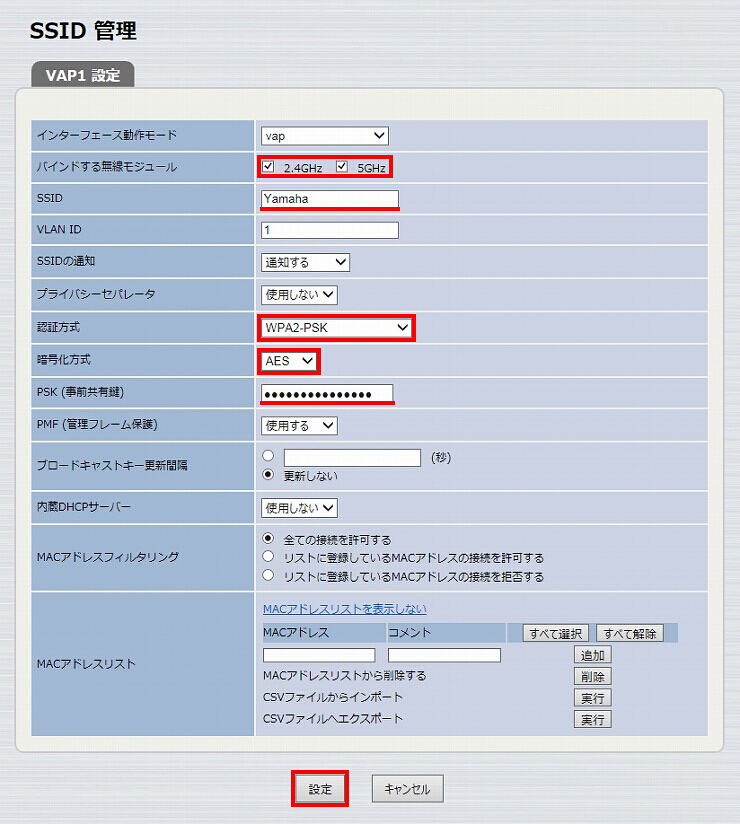Select the 更新しない radio button
Screen dimensions: 740x824
[x=268, y=475]
